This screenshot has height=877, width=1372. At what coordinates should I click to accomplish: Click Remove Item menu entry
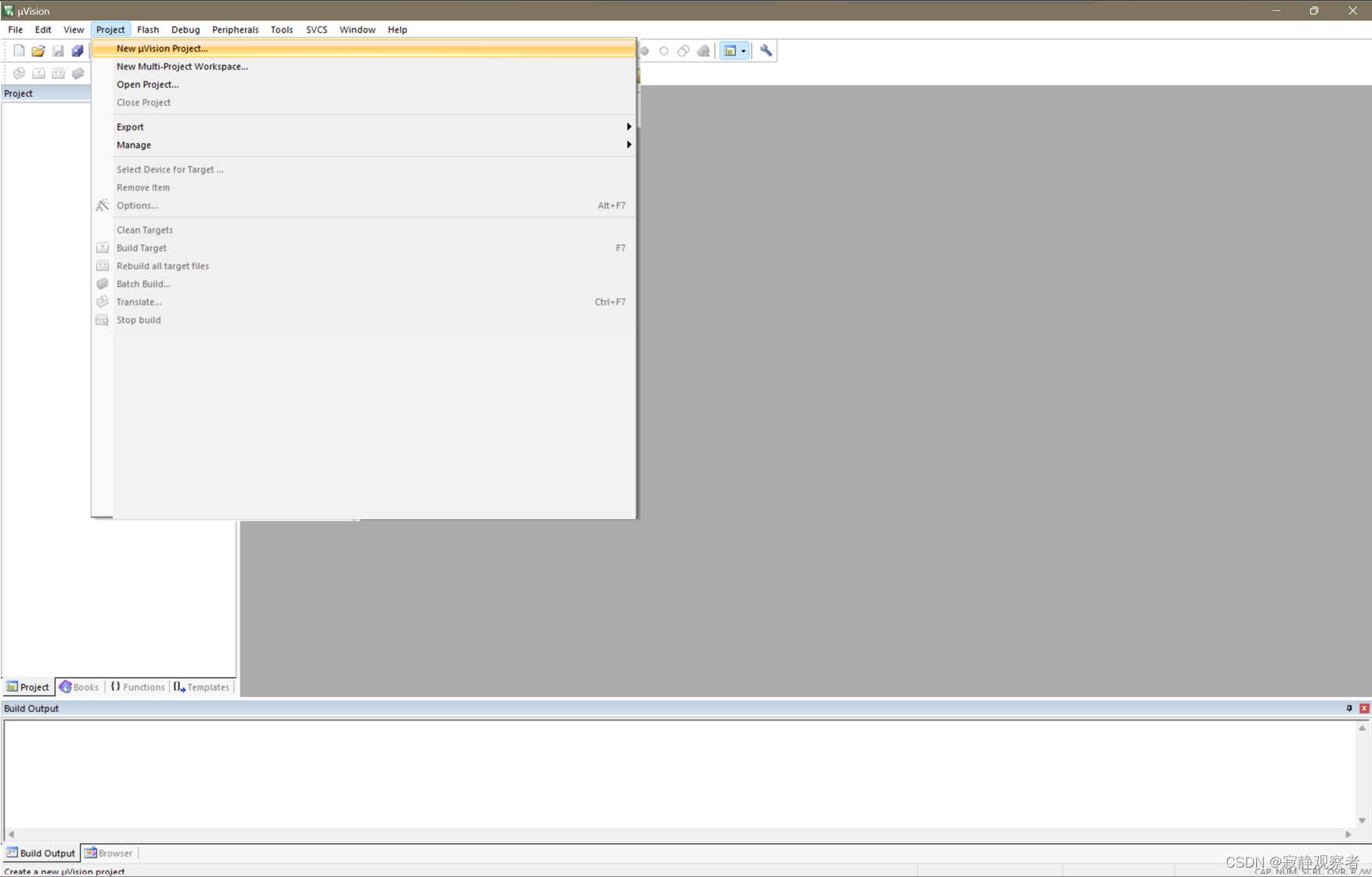tap(364, 187)
